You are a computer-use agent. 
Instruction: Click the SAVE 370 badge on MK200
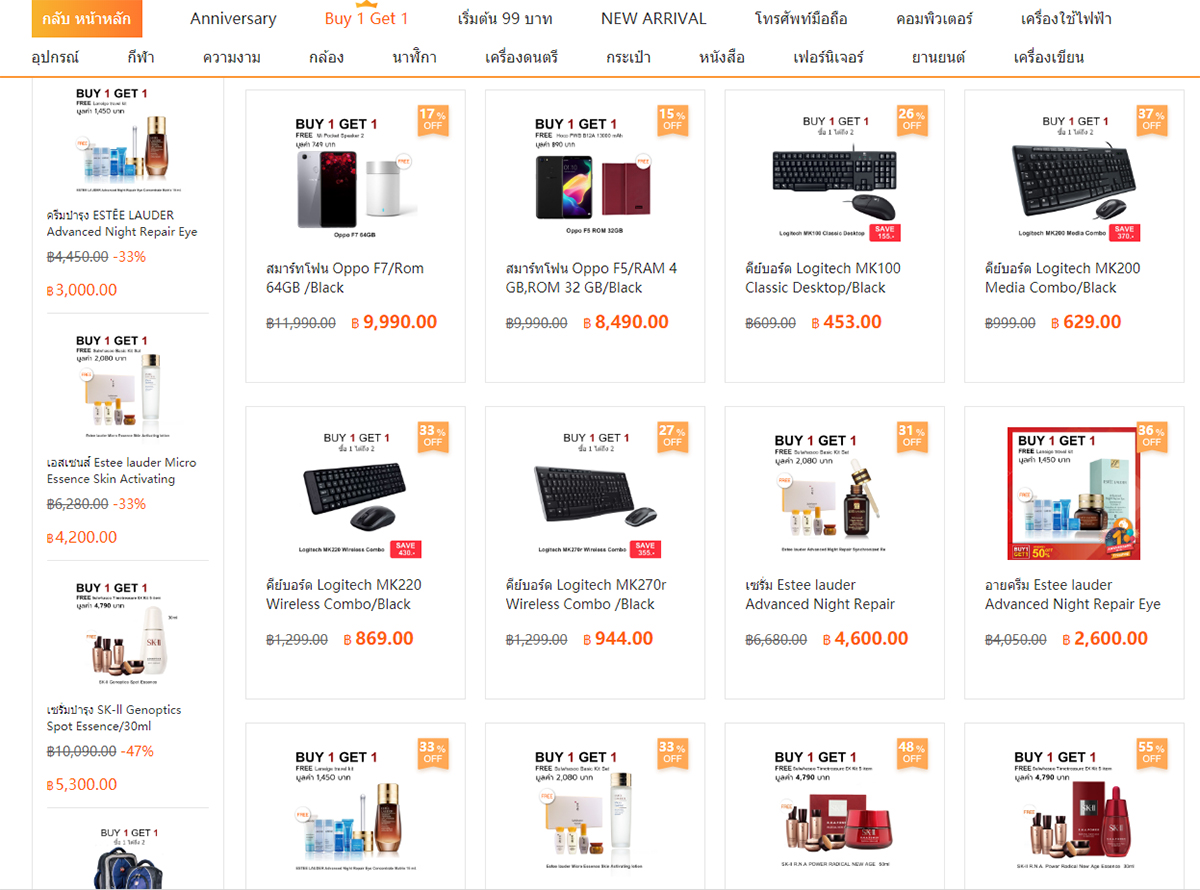[x=1125, y=232]
